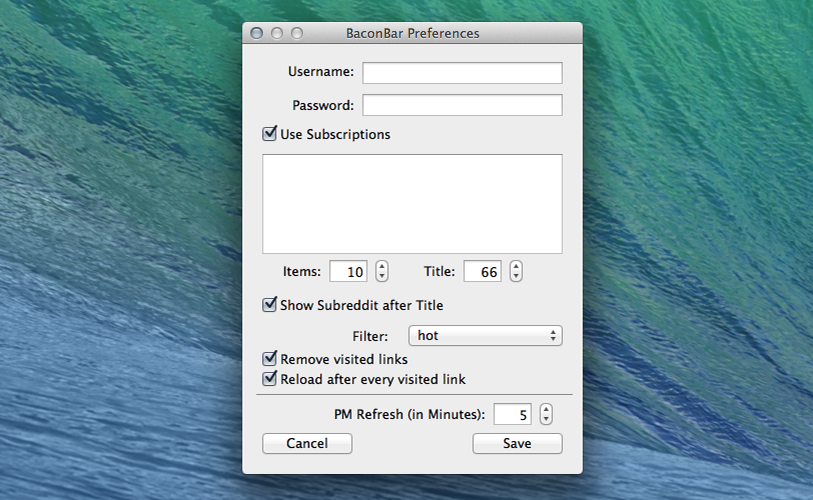The height and width of the screenshot is (500, 813).
Task: Click inside the empty subscriptions list box
Action: [412, 203]
